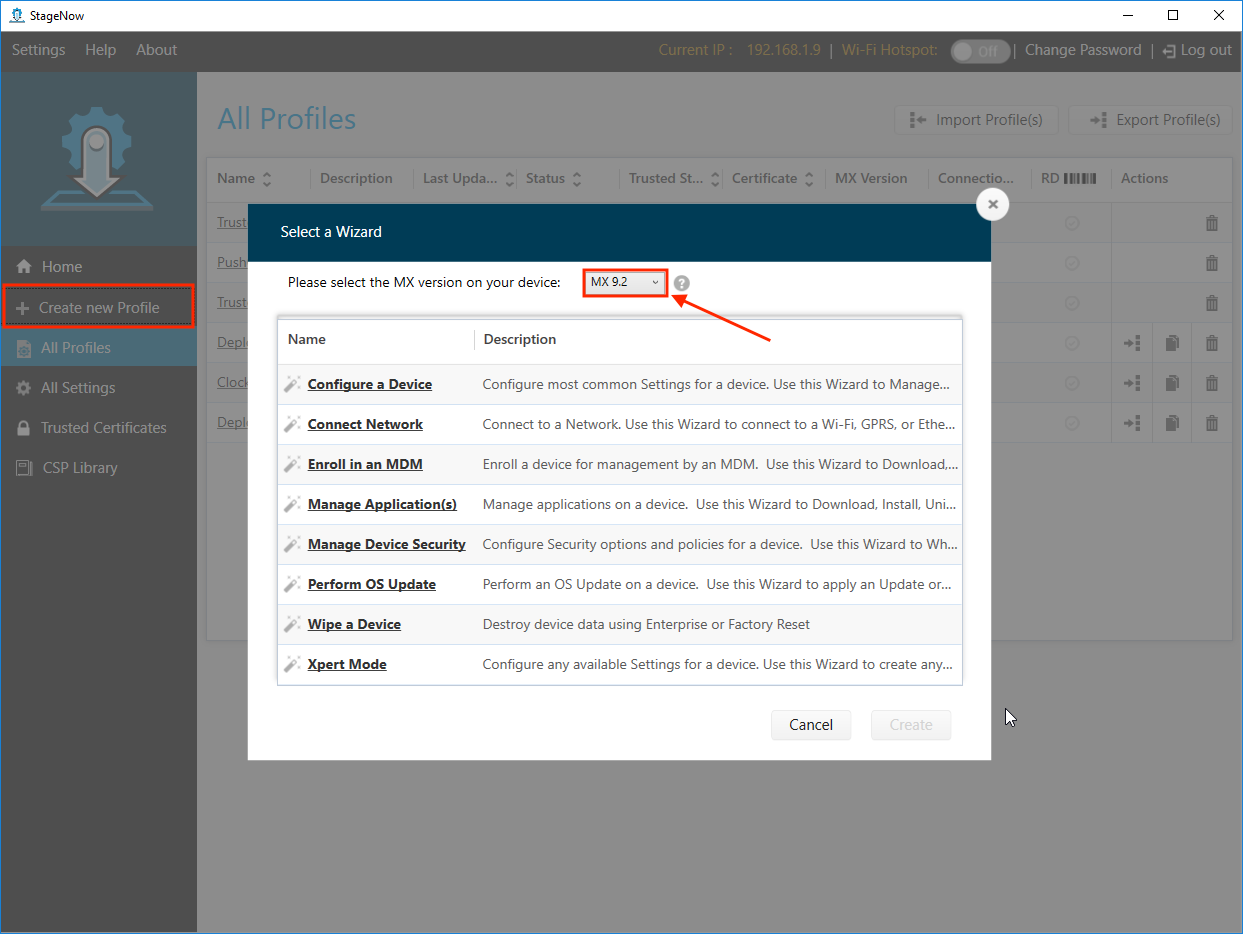
Task: Open the MX version dropdown
Action: coord(625,283)
